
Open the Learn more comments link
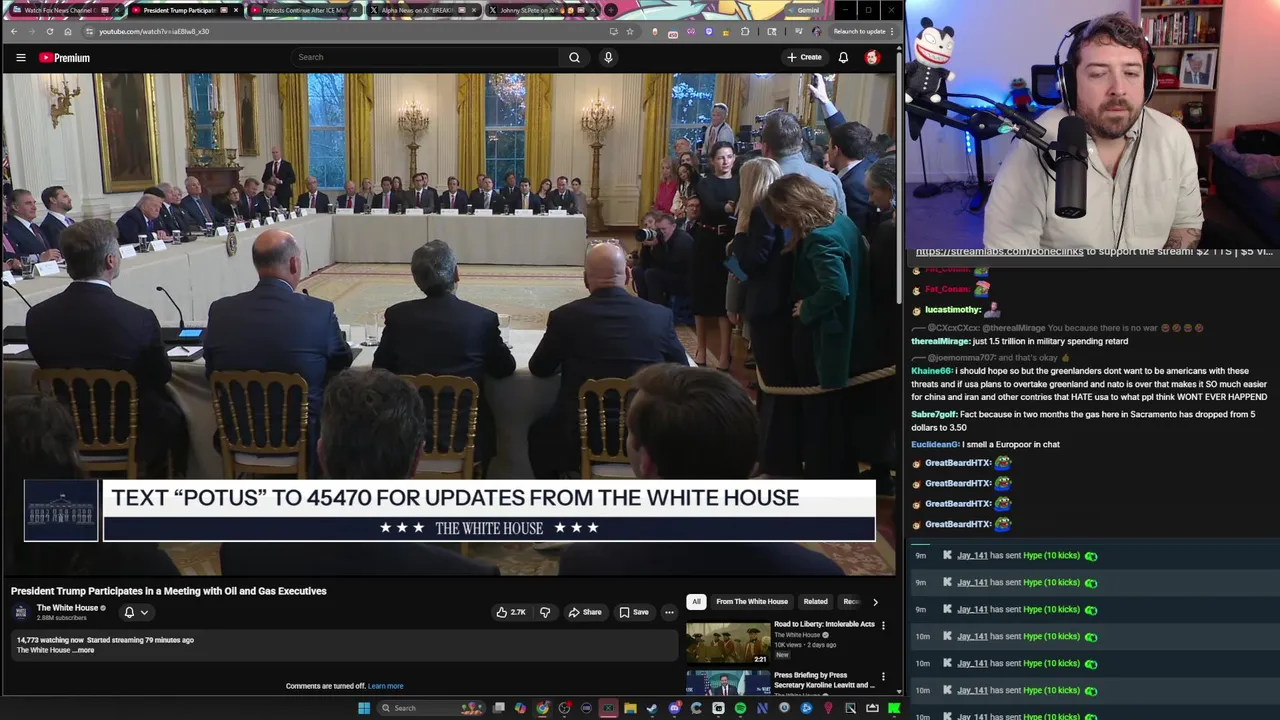click(385, 686)
